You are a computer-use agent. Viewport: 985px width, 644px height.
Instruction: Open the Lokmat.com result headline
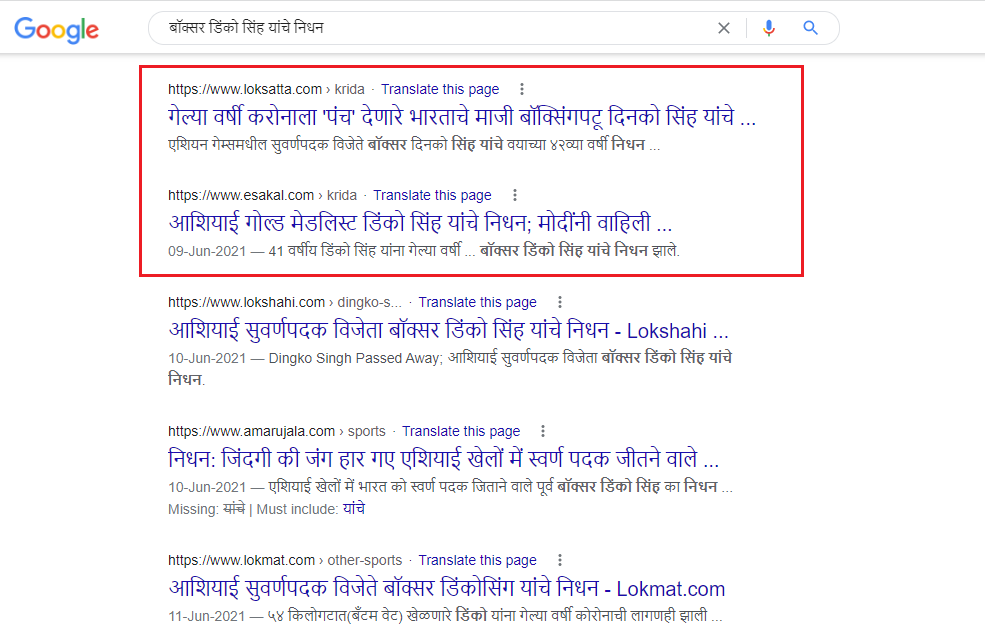[446, 588]
